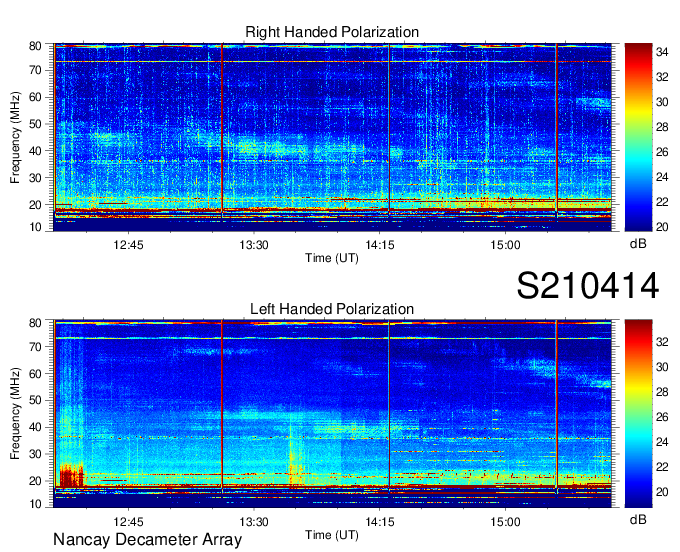Click the "70" frequency tick on Right Handed plot
Screen dimensions: 680x552
36,70
